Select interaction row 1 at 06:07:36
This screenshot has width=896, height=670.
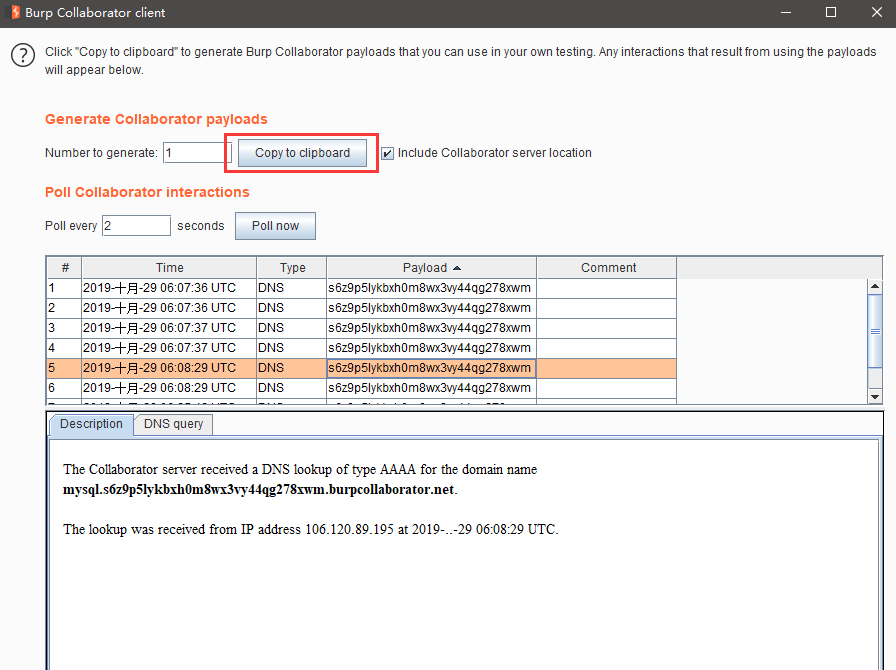[x=361, y=288]
